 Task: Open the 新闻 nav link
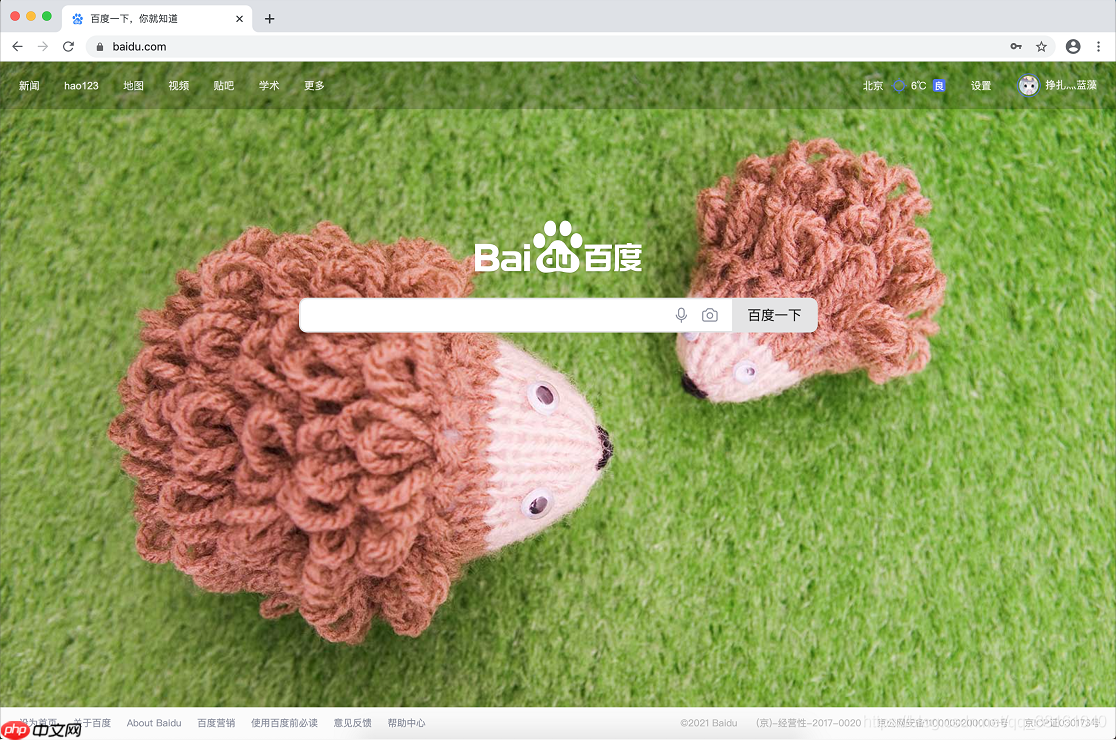[x=29, y=85]
